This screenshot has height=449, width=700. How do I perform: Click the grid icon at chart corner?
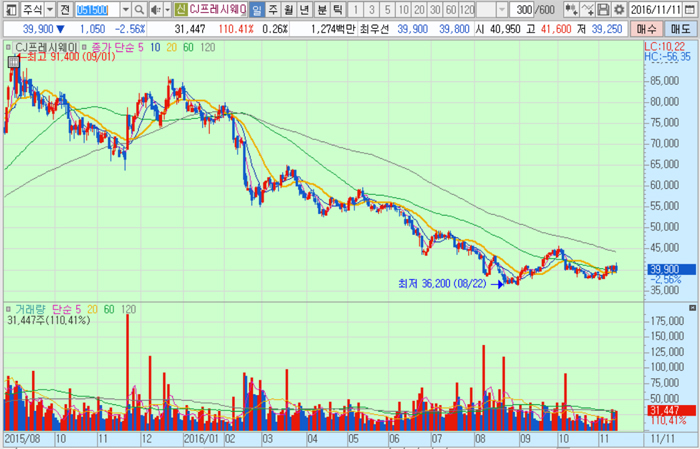click(x=6, y=46)
